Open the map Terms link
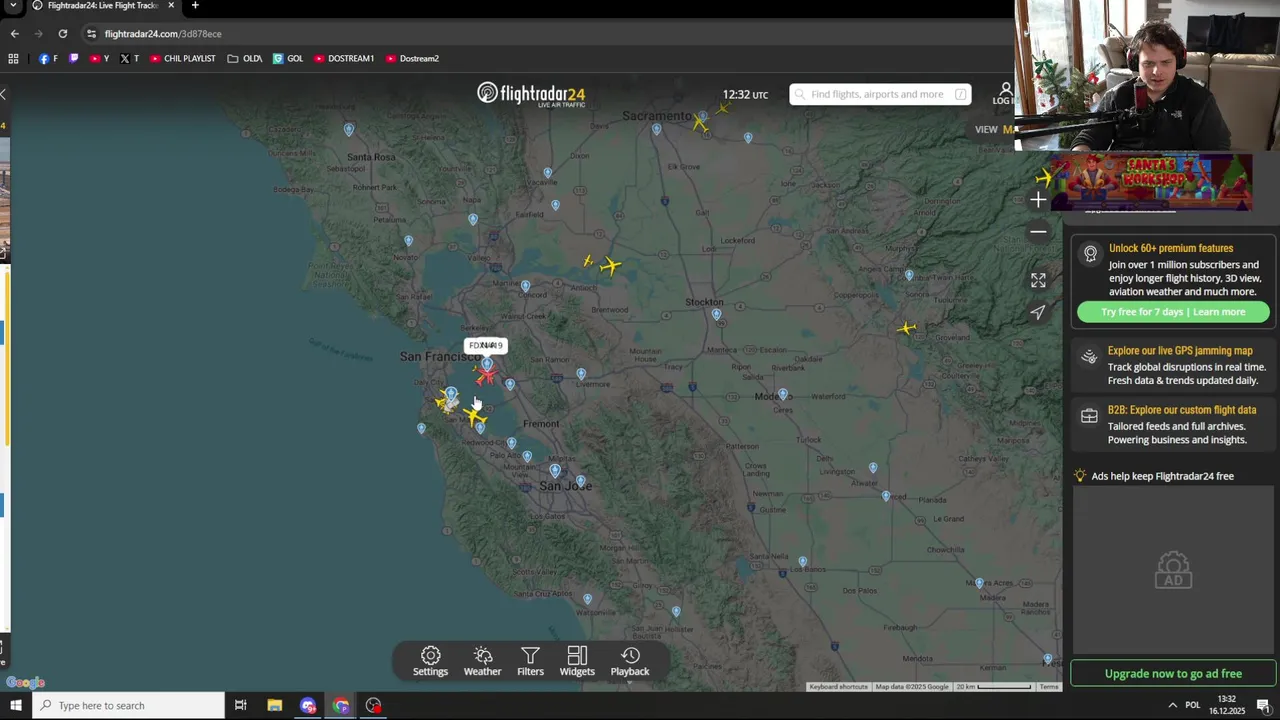 (x=1048, y=687)
